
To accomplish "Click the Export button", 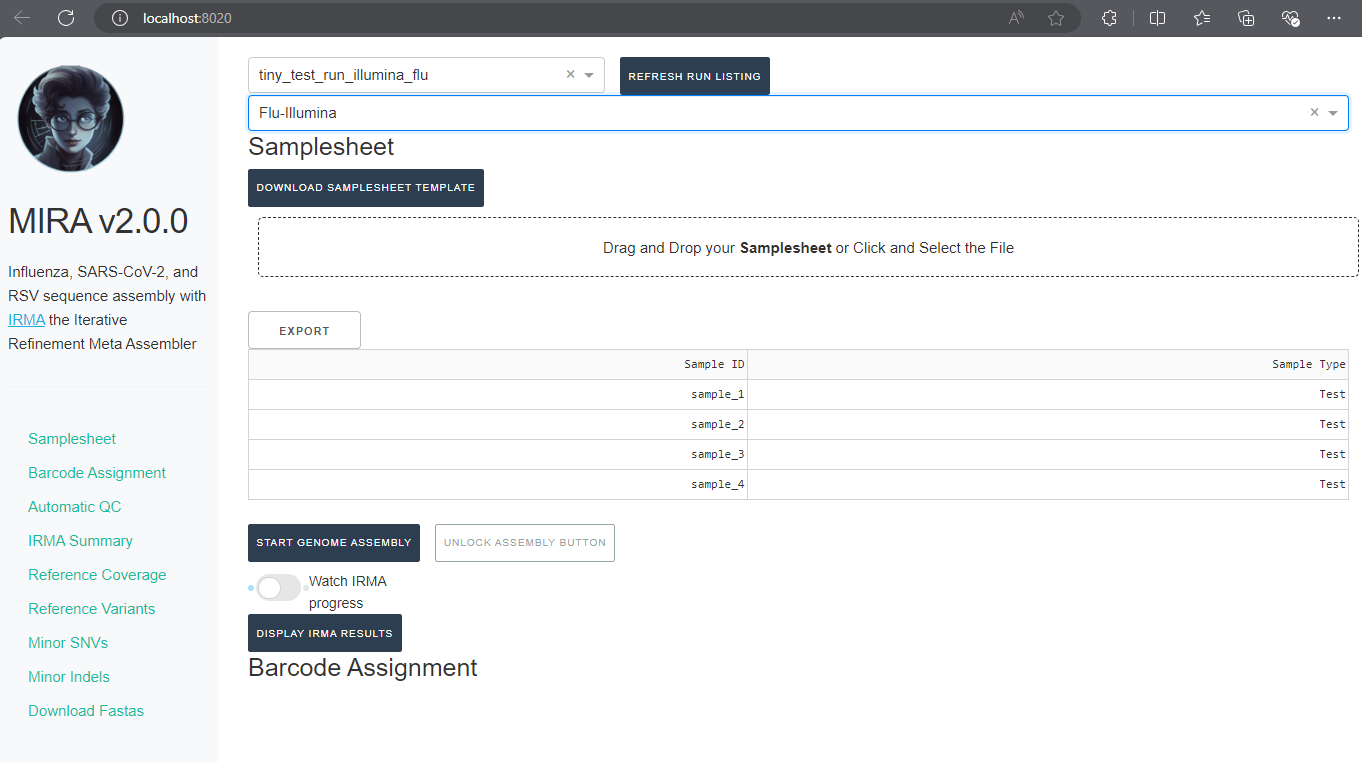I will click(304, 331).
